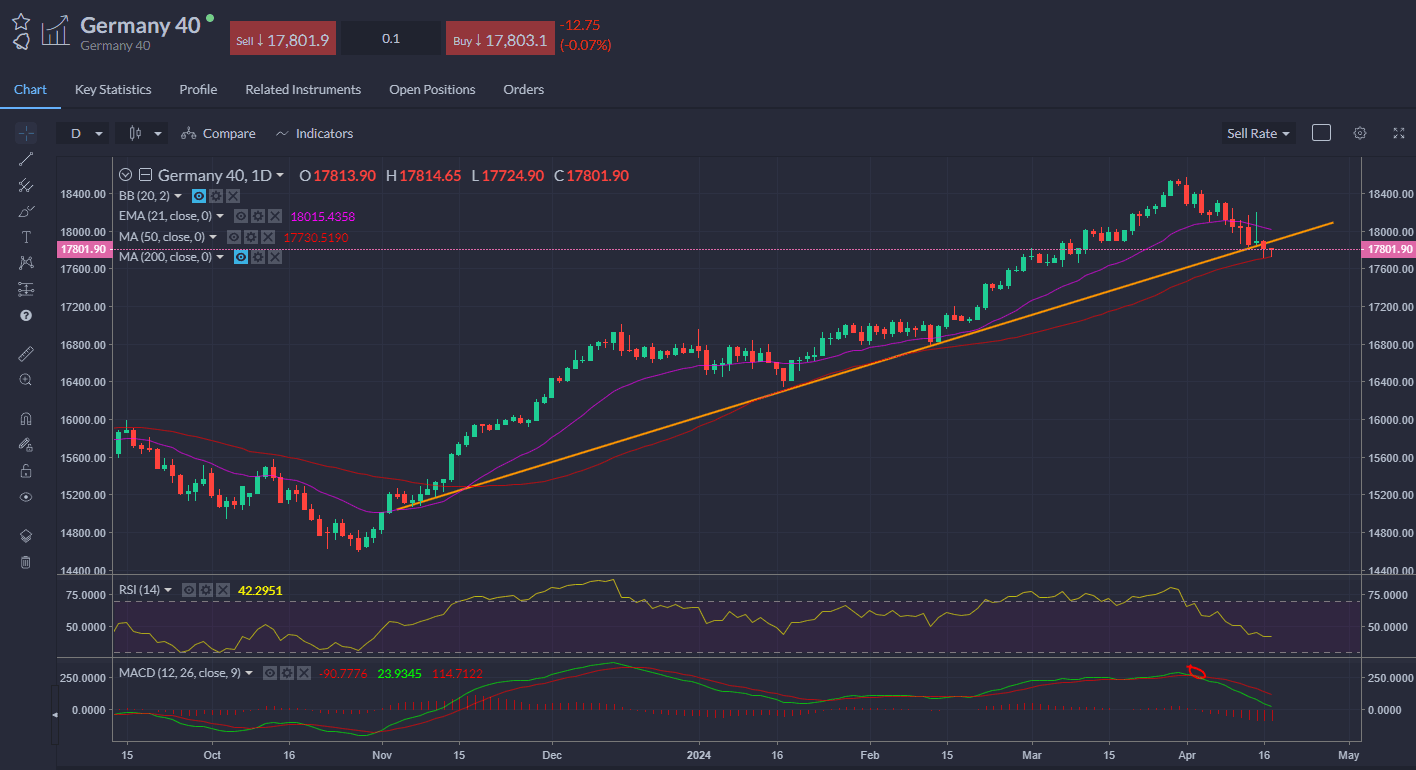Viewport: 1416px width, 770px height.
Task: Collapse the indicator legend circle chevron
Action: [125, 175]
